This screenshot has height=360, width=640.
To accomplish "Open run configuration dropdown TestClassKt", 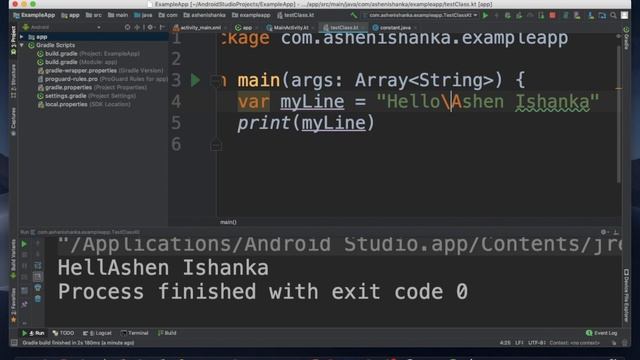I will 420,16.
